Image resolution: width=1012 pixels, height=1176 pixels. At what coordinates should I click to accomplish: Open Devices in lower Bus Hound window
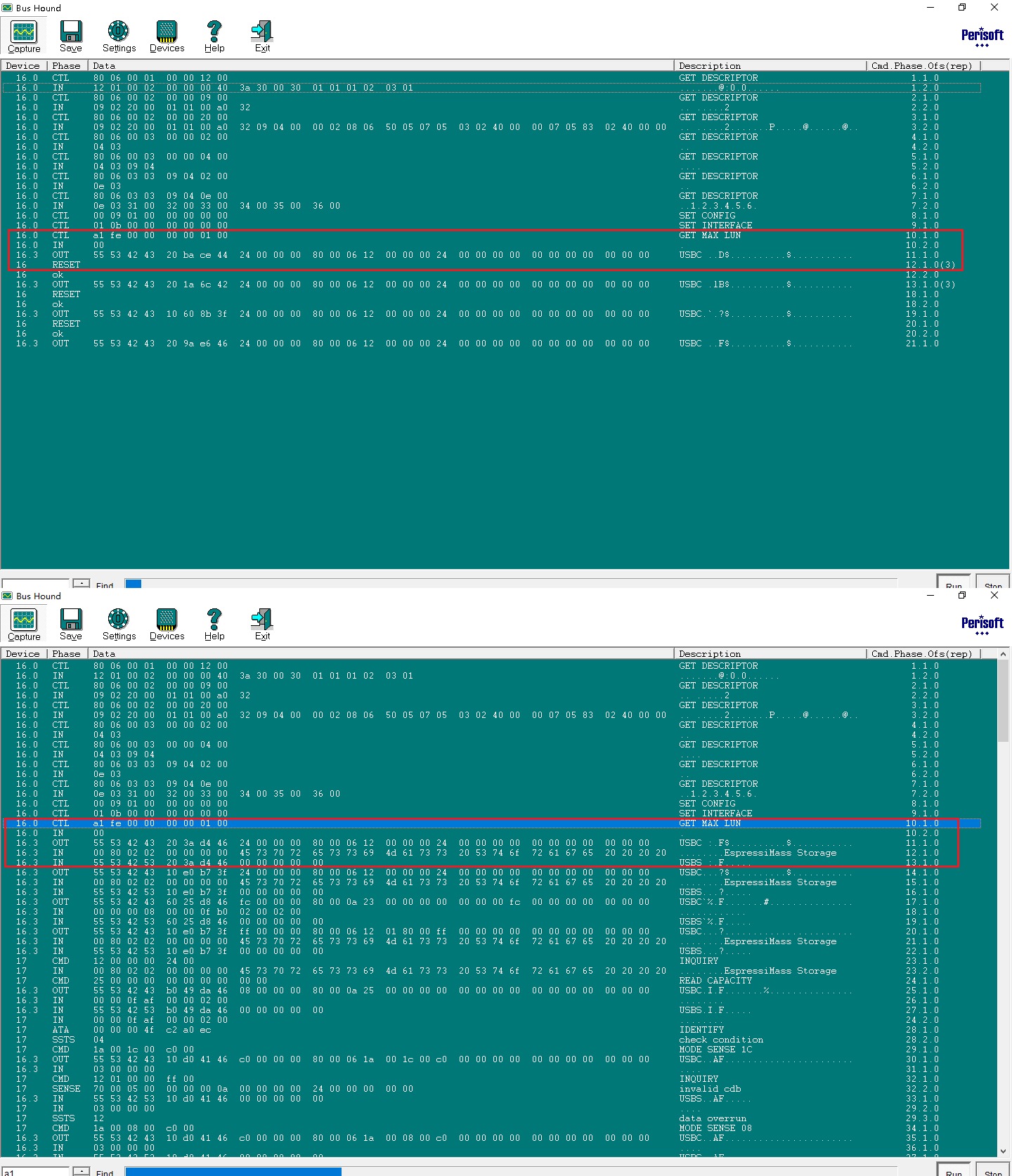[x=167, y=625]
